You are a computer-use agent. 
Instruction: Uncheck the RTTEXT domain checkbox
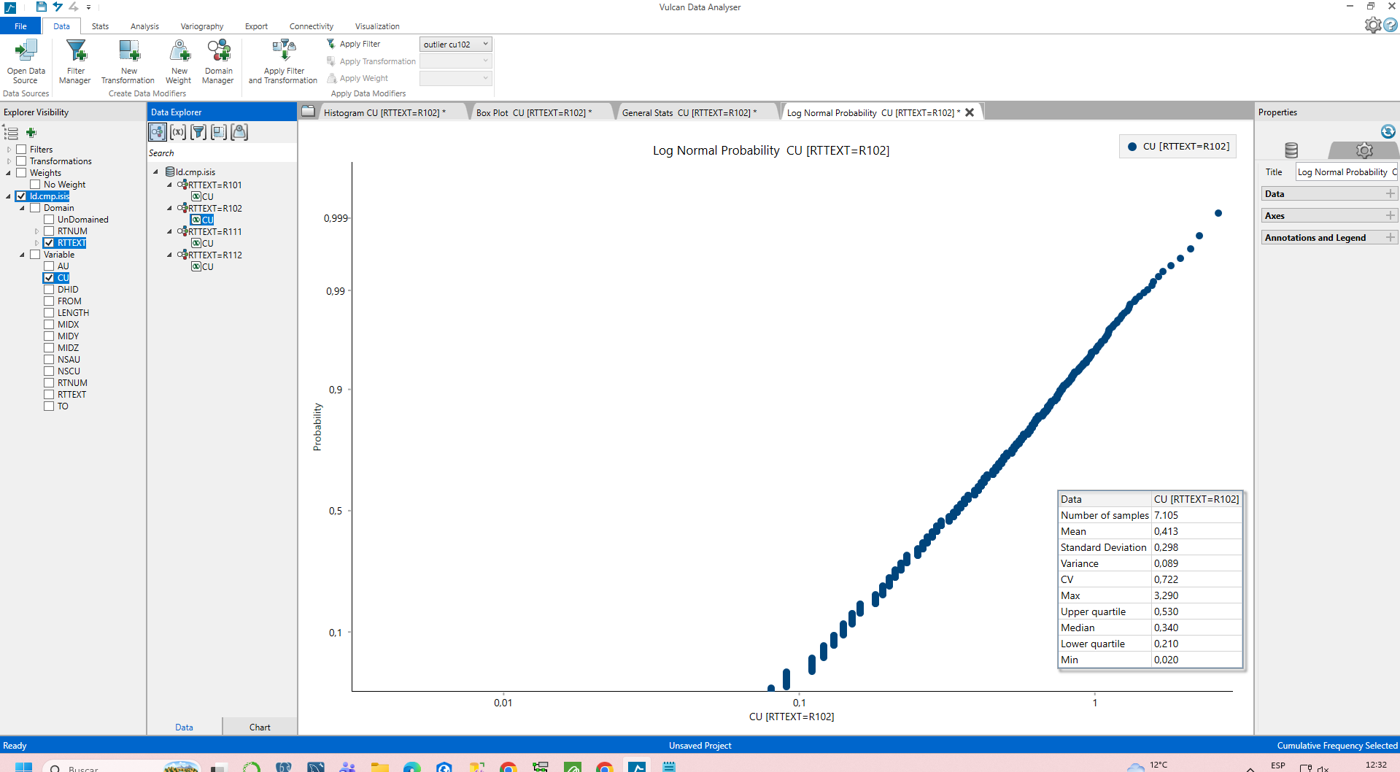[x=49, y=243]
